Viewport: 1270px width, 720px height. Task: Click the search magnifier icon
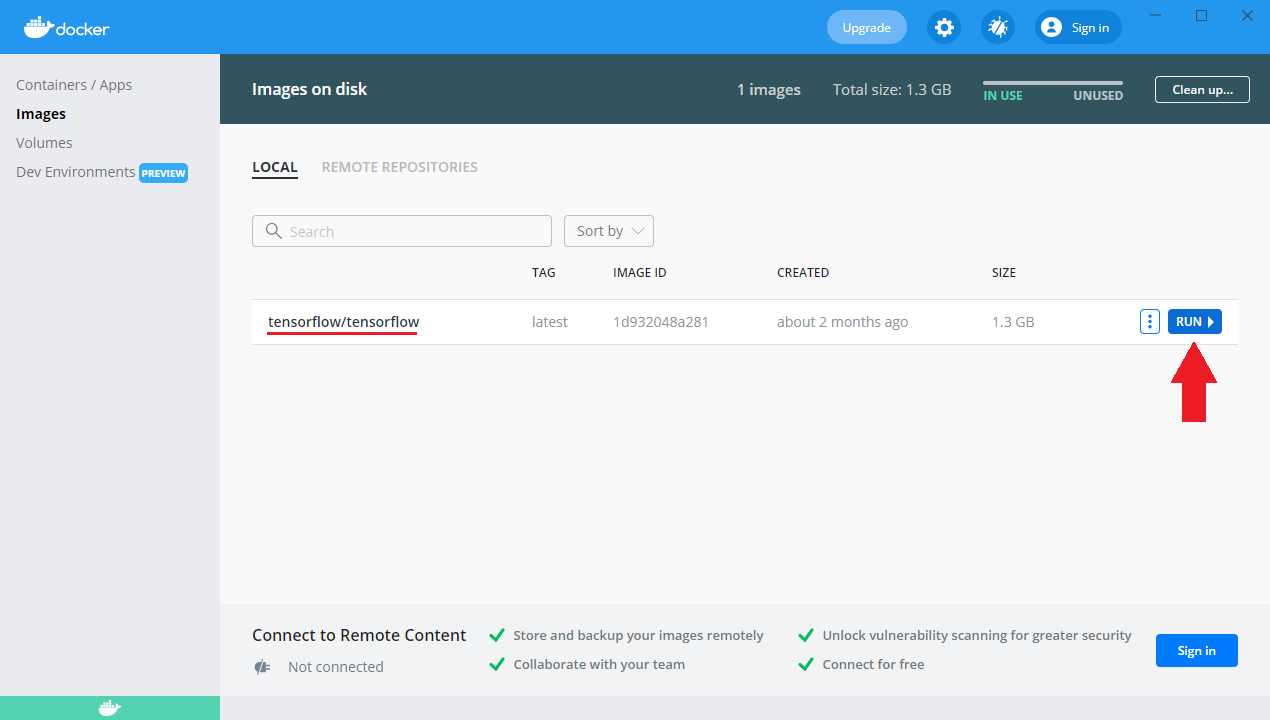point(273,231)
